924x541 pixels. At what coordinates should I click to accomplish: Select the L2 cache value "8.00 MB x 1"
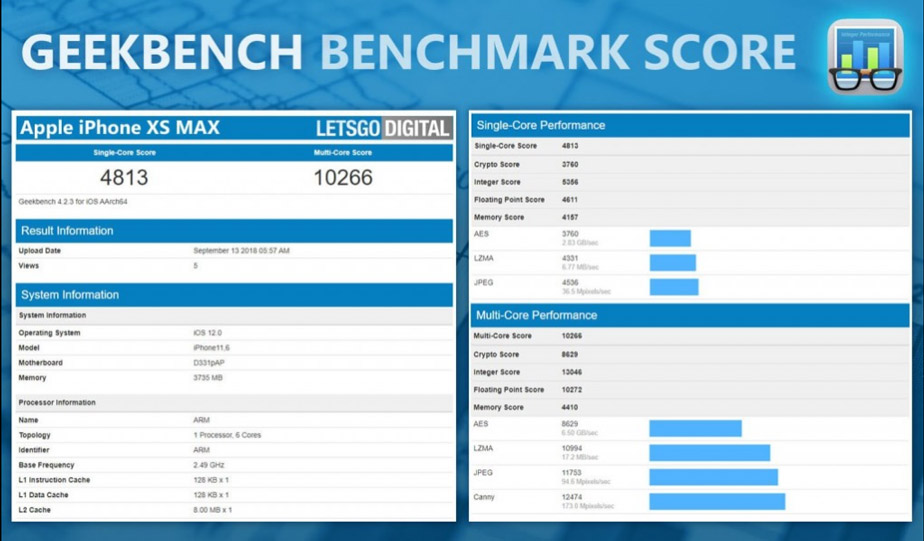pos(212,510)
